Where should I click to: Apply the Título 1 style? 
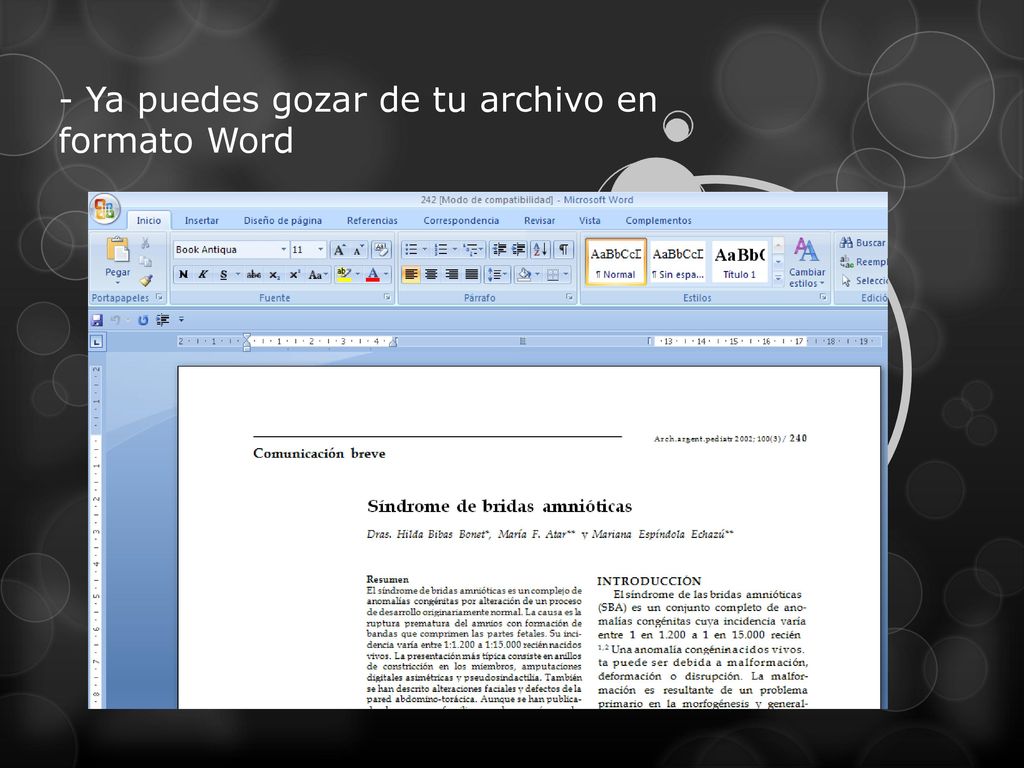[739, 261]
